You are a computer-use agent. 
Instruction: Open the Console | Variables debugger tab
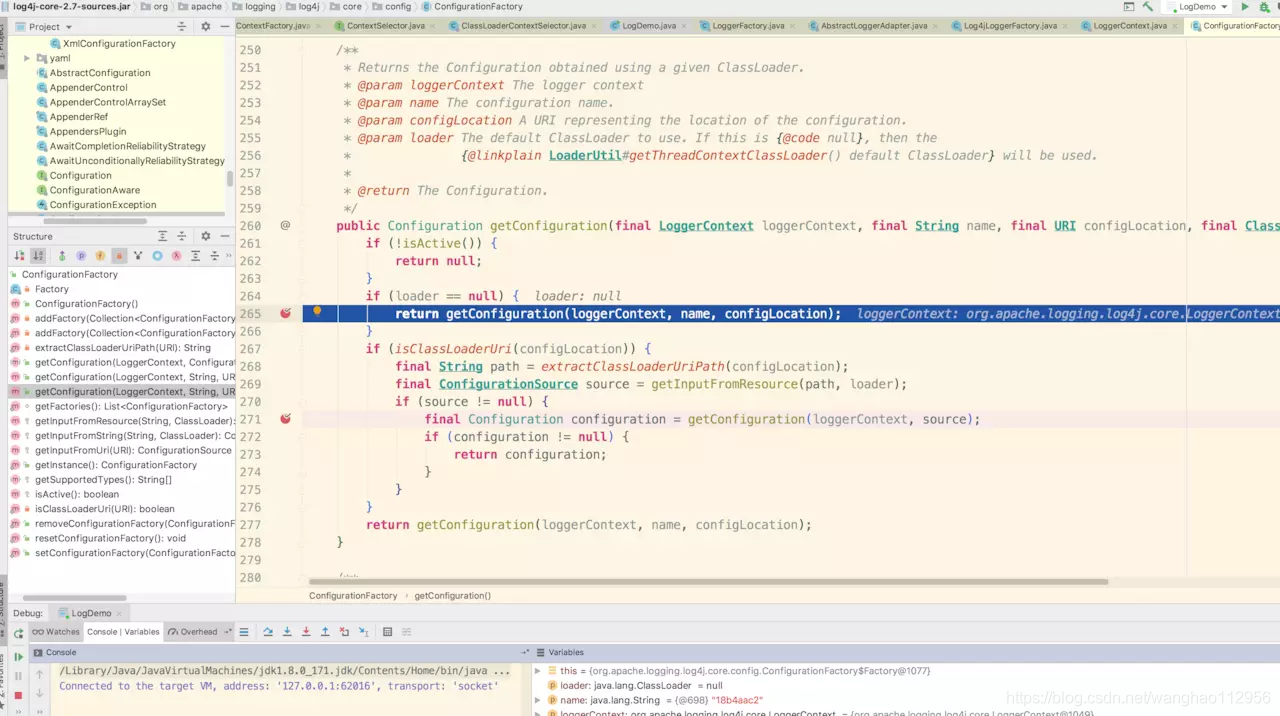point(123,632)
